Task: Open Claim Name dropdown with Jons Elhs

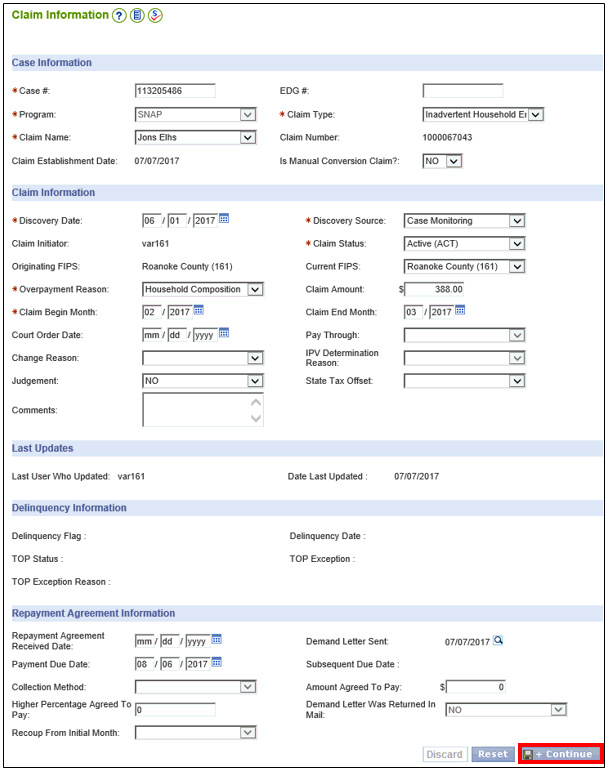Action: tap(195, 137)
